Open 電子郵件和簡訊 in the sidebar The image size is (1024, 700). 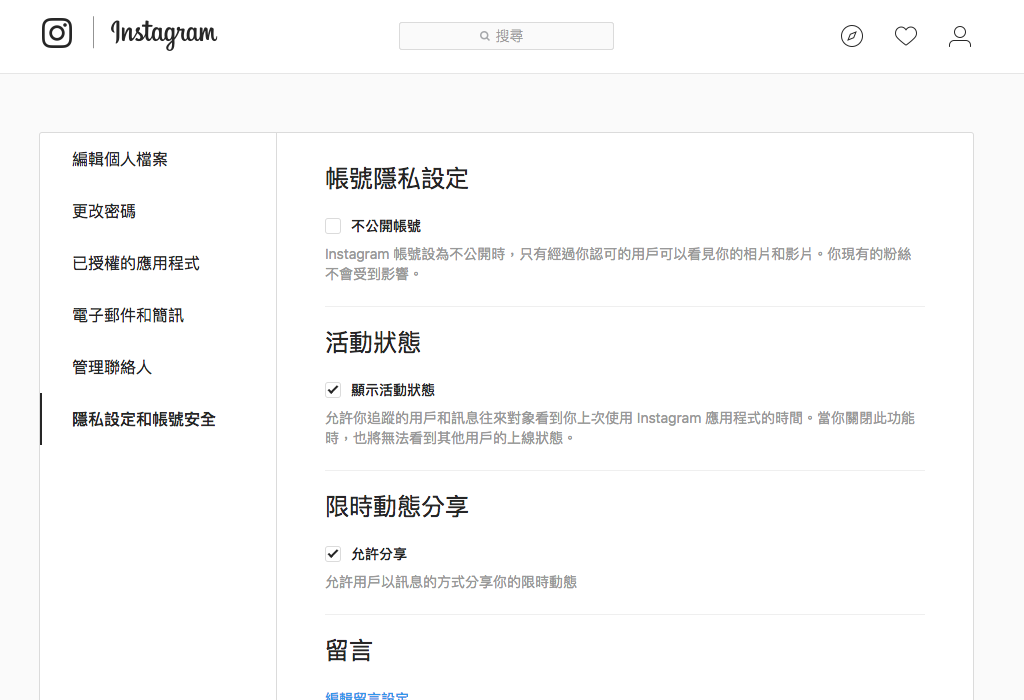128,315
